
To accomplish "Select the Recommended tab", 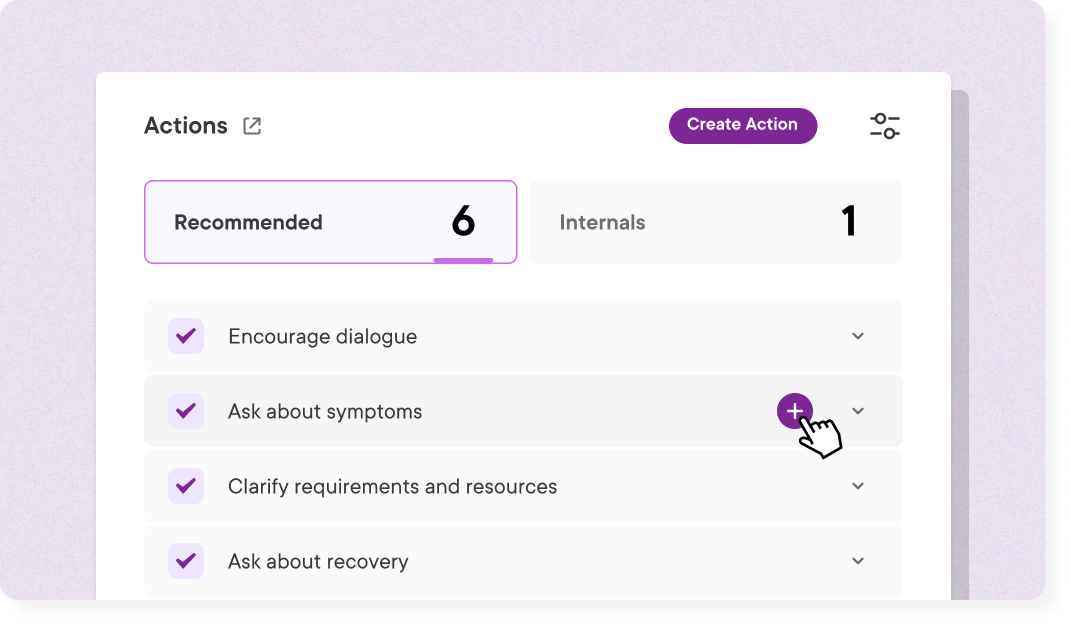I will (x=330, y=222).
